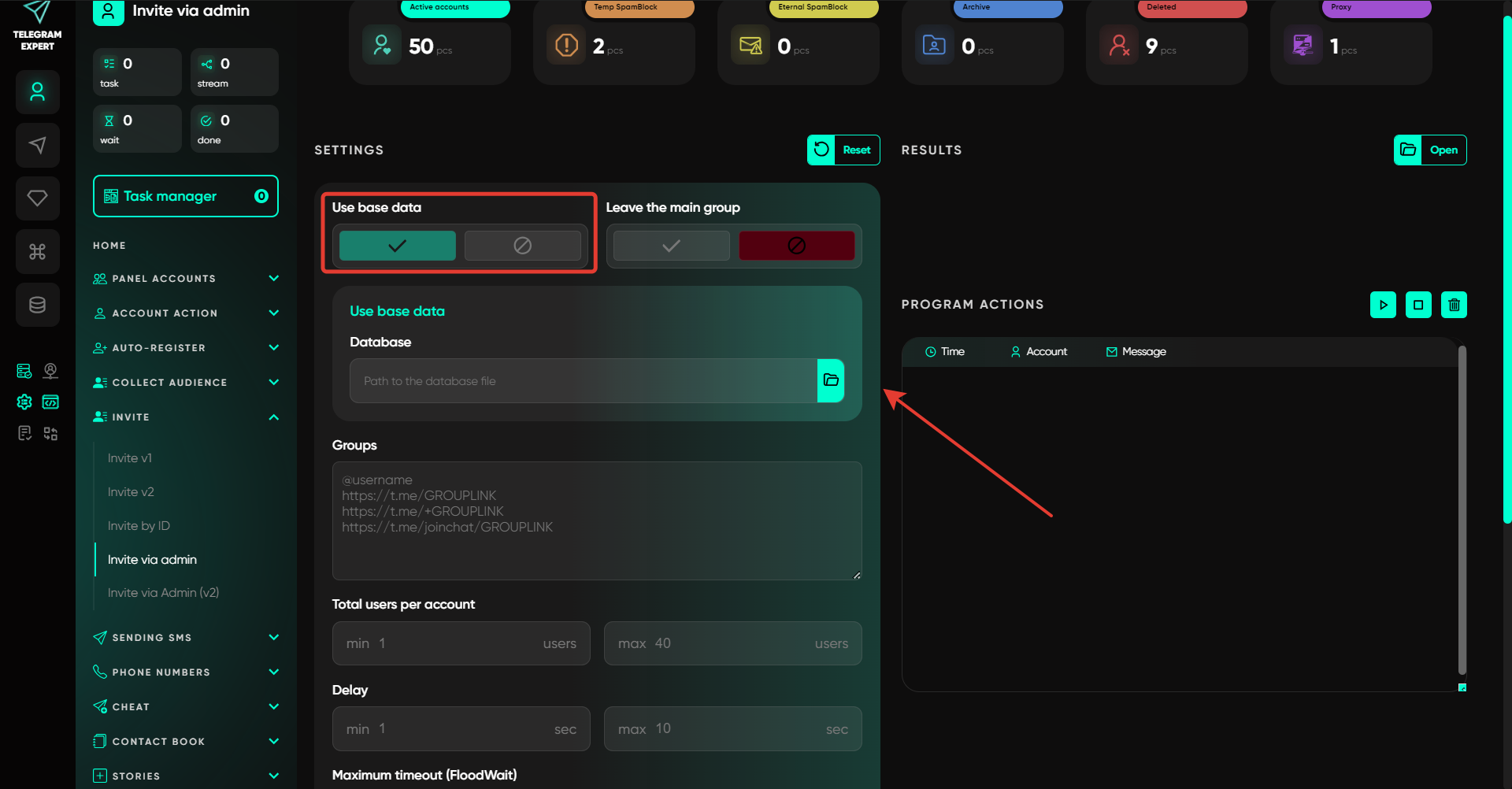Click the command symbol sidebar icon
The width and height of the screenshot is (1512, 789).
tap(37, 251)
